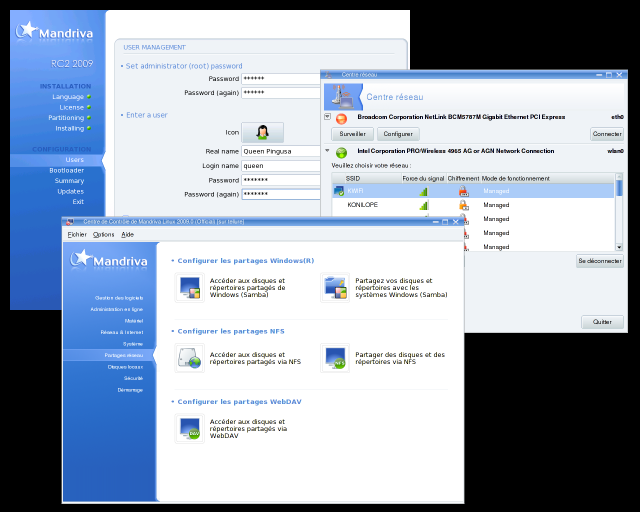Open the Options menu
This screenshot has width=640, height=512.
point(104,235)
